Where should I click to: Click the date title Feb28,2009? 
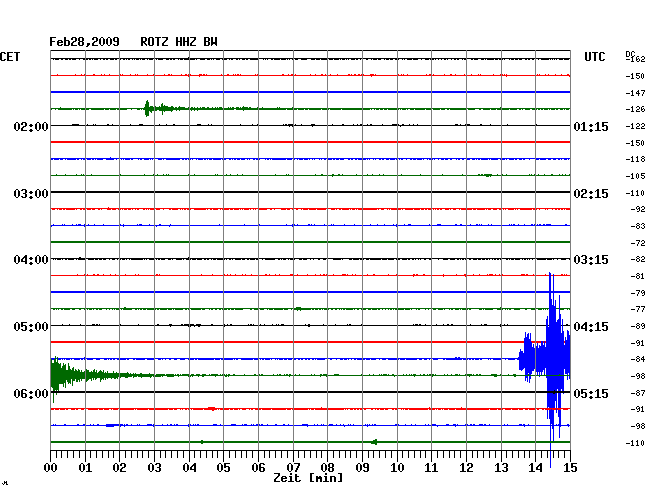[84, 42]
